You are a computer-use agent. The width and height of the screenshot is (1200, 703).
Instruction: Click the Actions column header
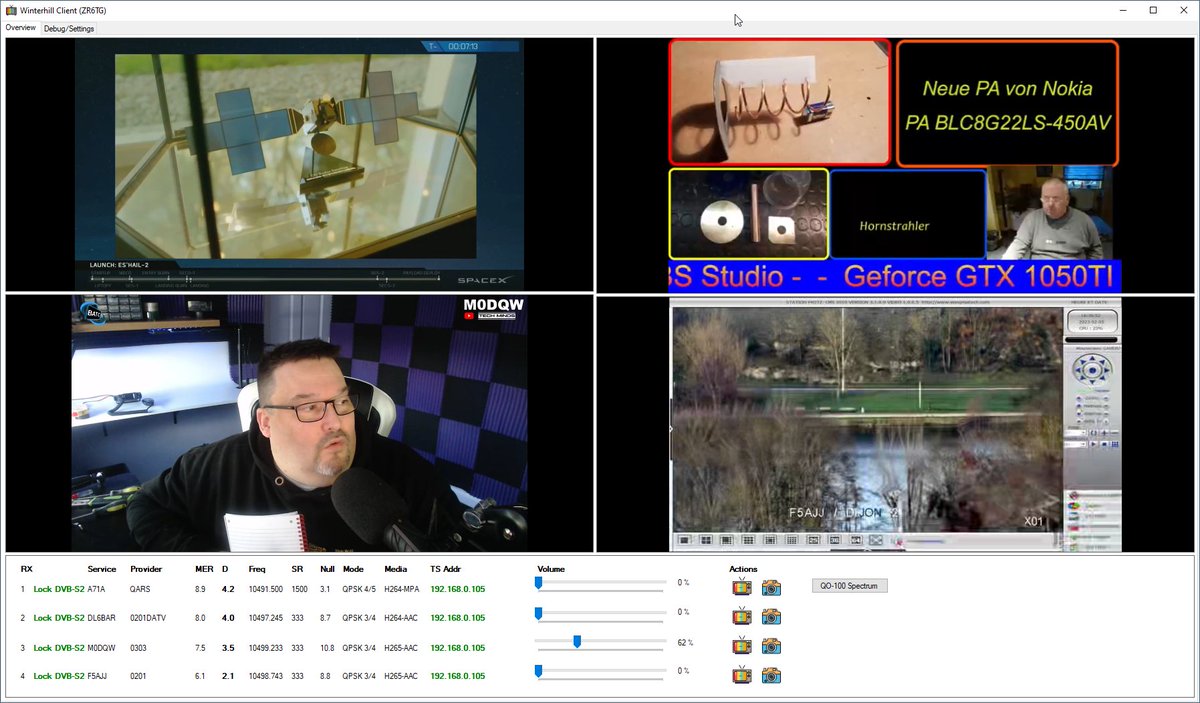click(743, 569)
